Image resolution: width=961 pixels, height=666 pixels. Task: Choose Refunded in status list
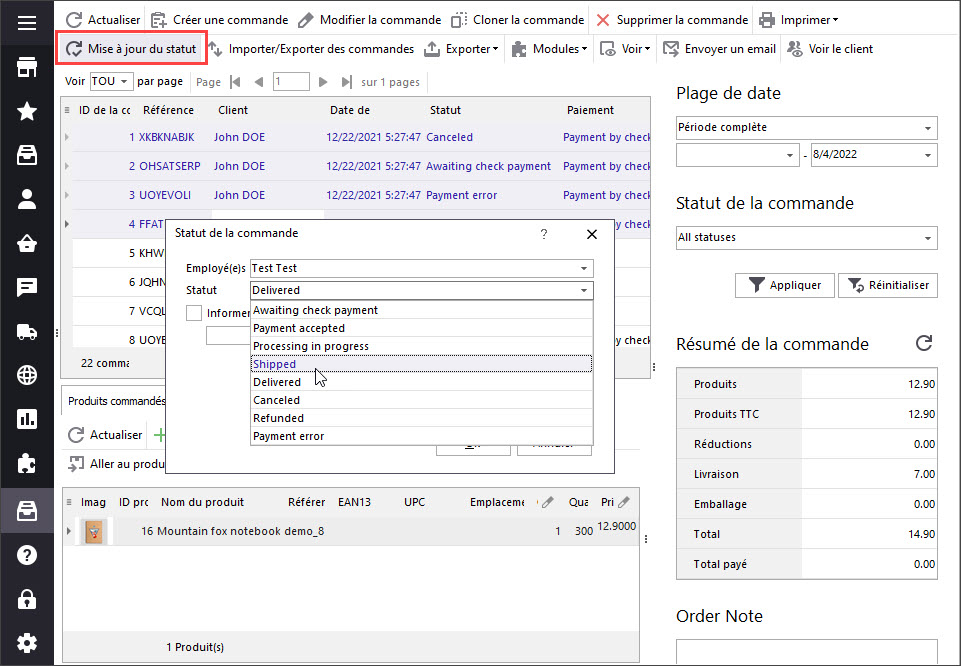point(422,418)
